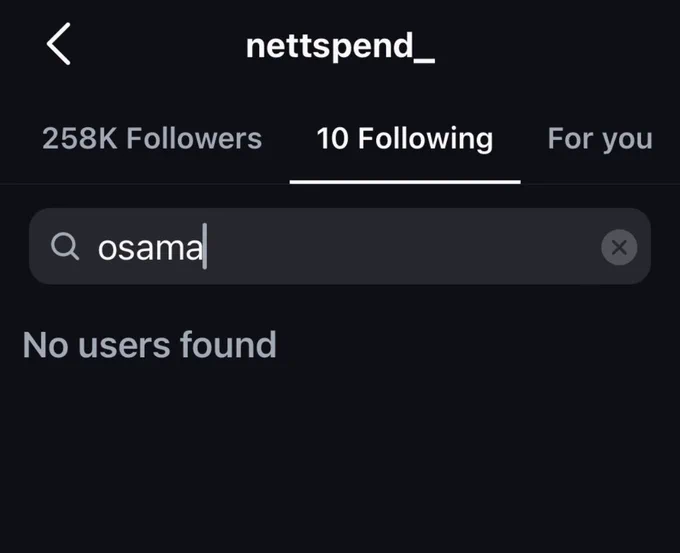Screen dimensions: 680x553
Task: Click the No users found message
Action: coord(150,345)
